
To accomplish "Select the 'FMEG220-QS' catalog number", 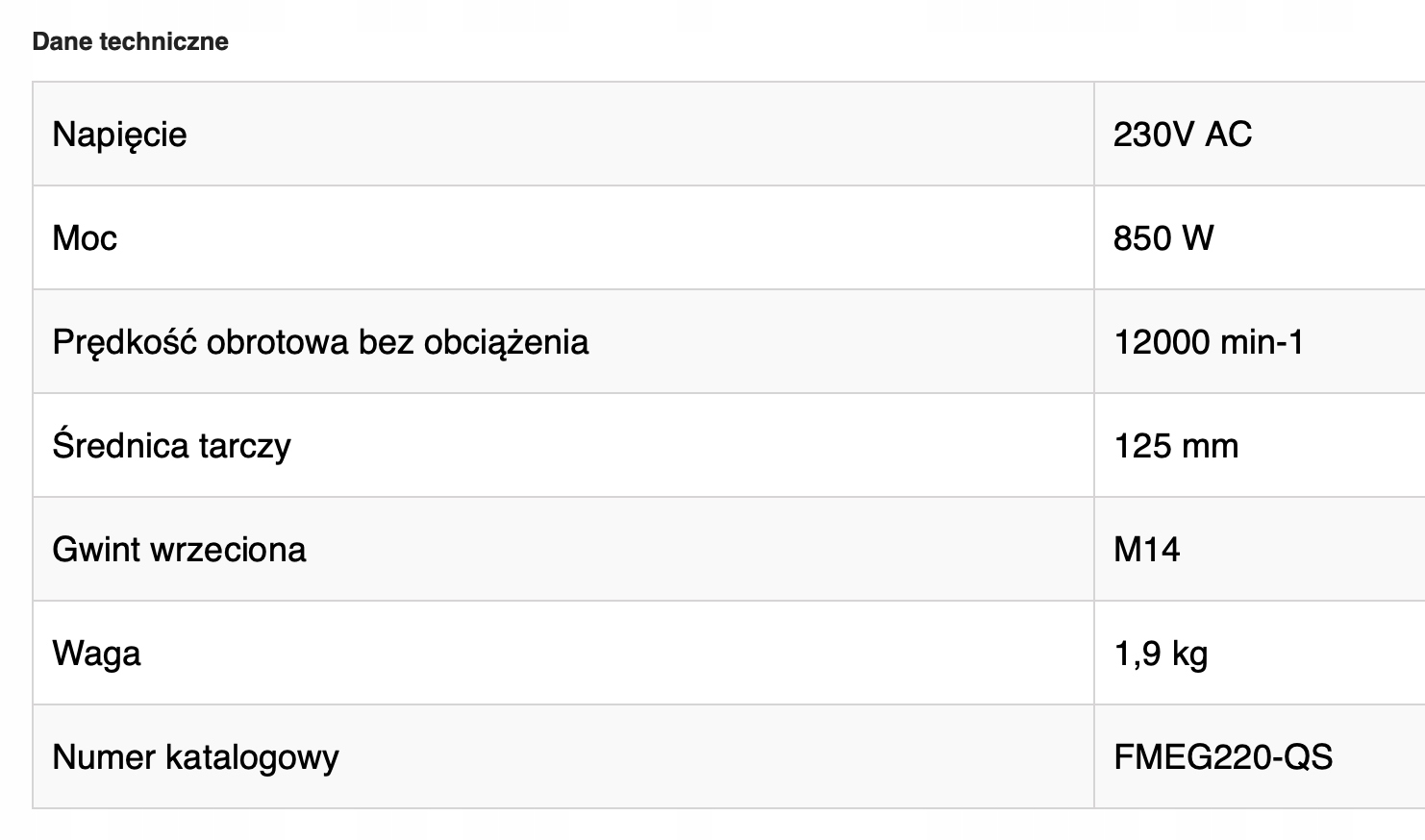I will click(1222, 756).
